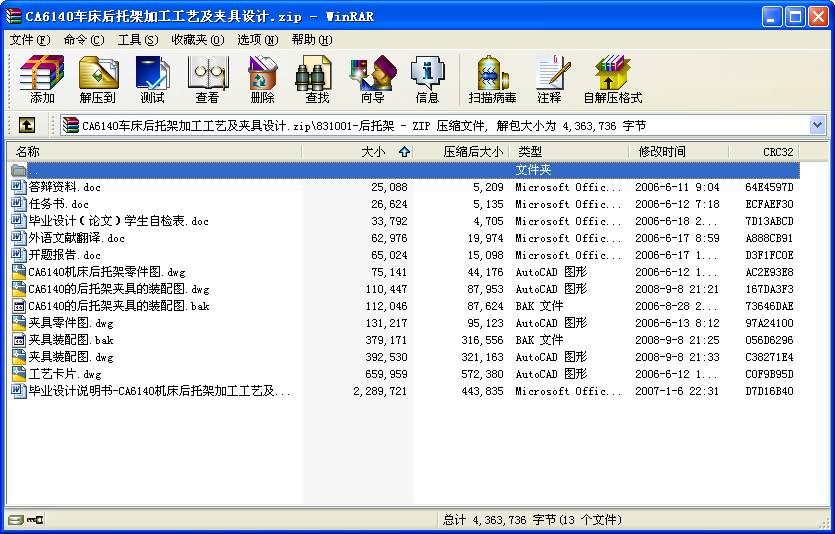Viewport: 835px width, 534px height.
Task: Click the 删除 (Delete) toolbar icon
Action: pos(263,79)
